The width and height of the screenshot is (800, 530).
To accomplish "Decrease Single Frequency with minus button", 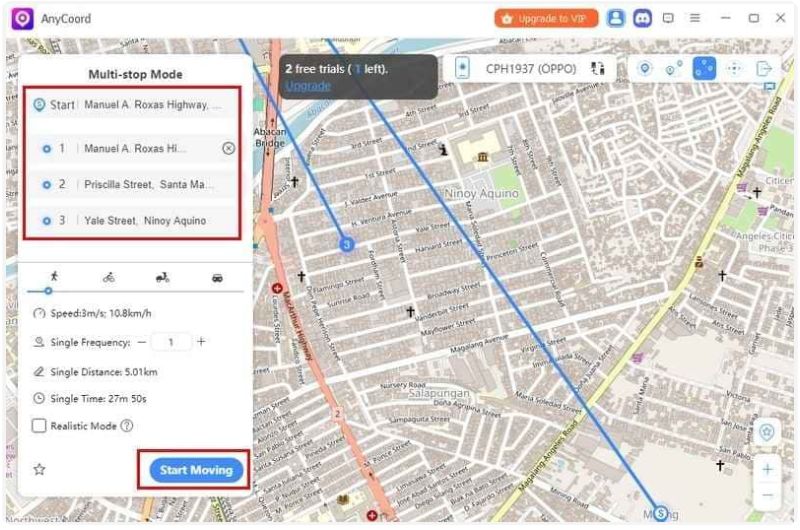I will point(142,342).
